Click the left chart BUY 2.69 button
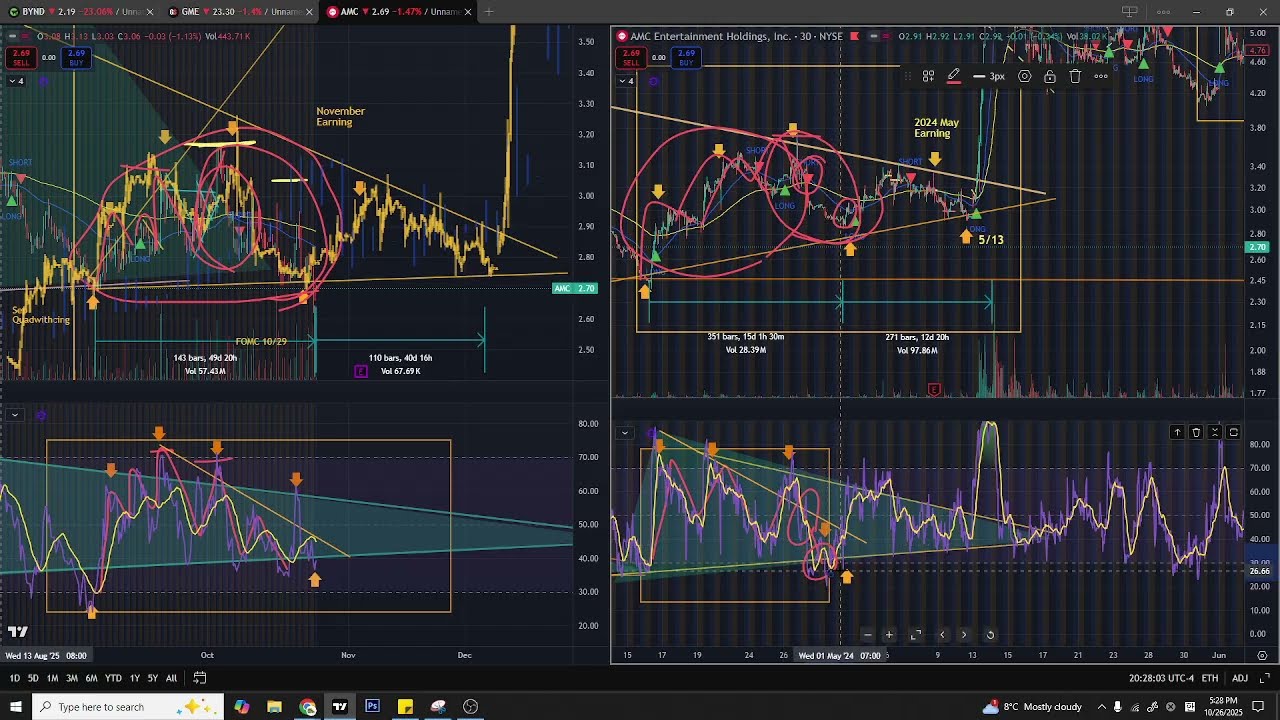The width and height of the screenshot is (1280, 720). click(76, 58)
